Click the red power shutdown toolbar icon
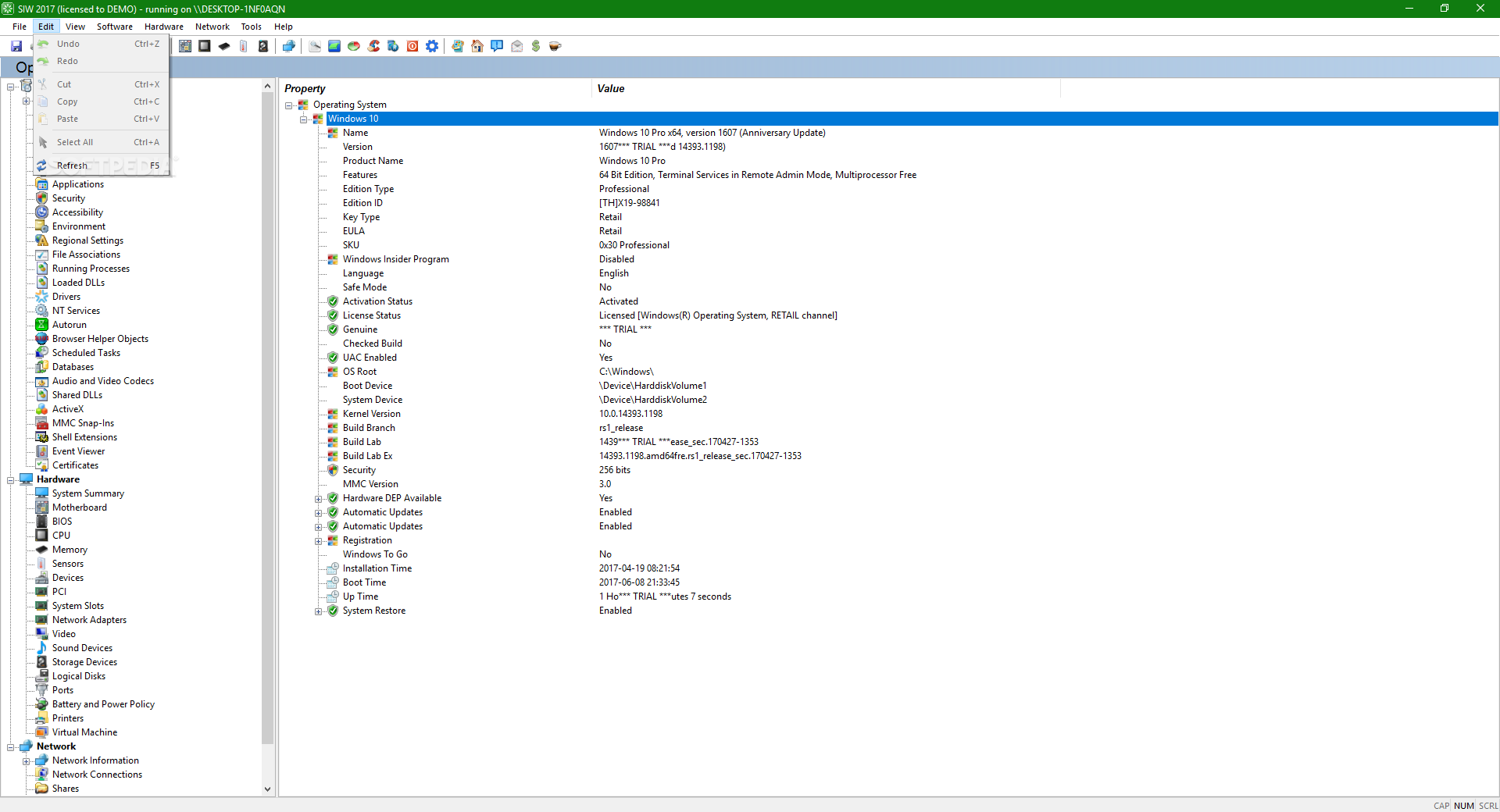The height and width of the screenshot is (812, 1500). coord(412,46)
